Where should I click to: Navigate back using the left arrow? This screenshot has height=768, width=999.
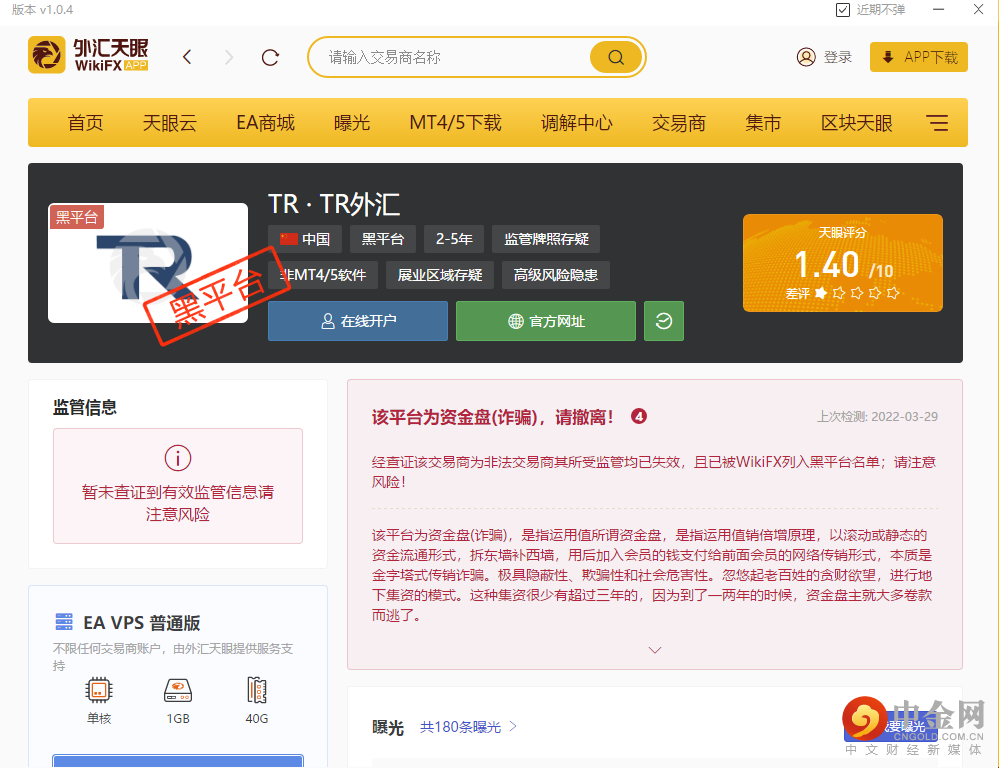tap(187, 57)
